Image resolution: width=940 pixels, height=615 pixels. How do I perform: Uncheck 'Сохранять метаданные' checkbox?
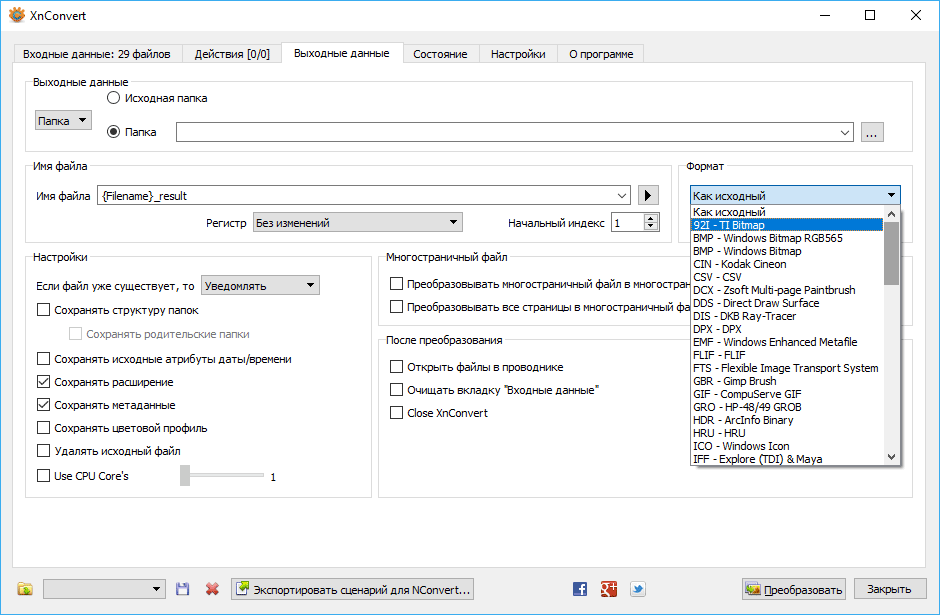(x=43, y=405)
